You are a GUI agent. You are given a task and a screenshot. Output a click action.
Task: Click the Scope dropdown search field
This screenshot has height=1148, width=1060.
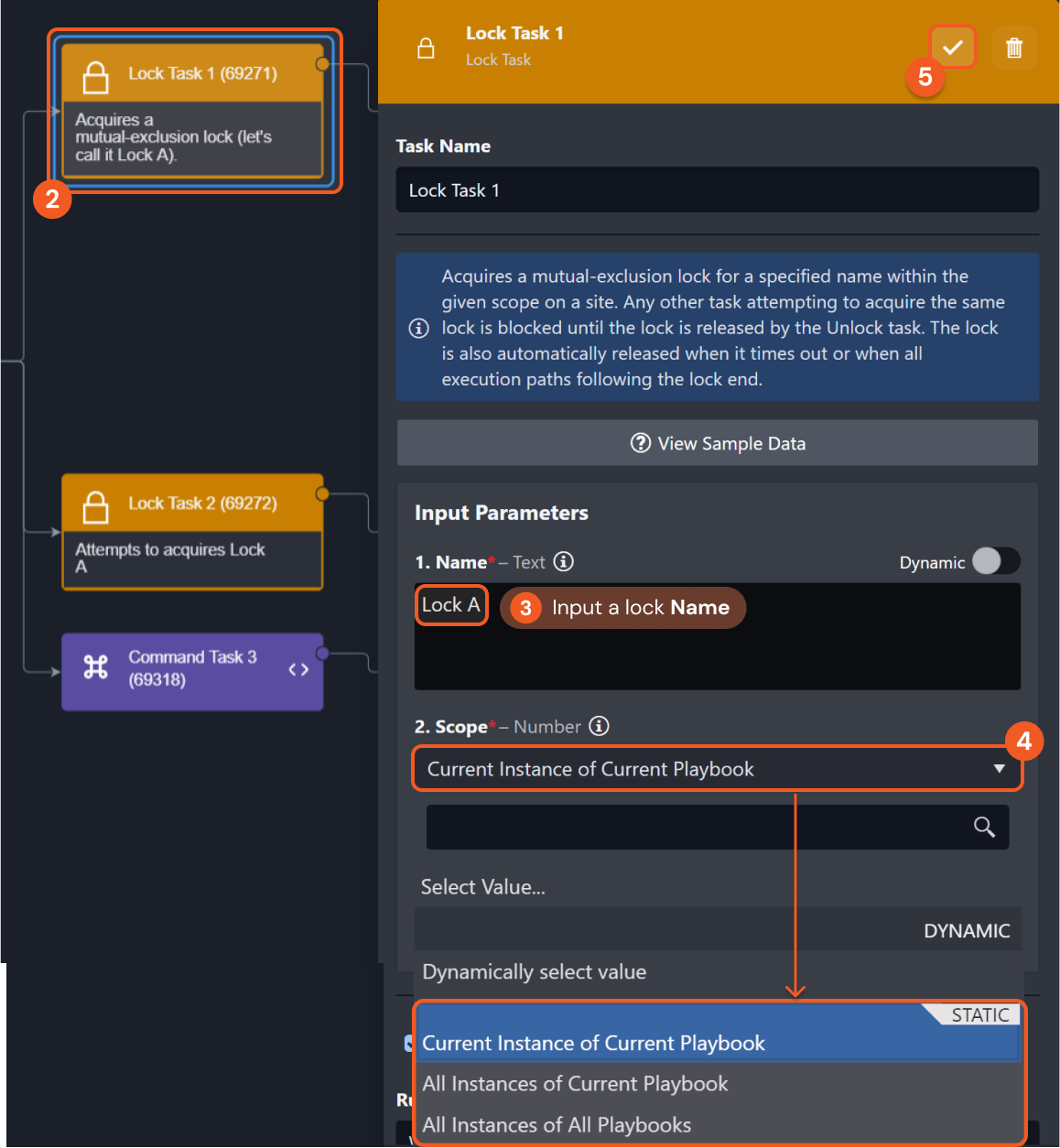(696, 827)
